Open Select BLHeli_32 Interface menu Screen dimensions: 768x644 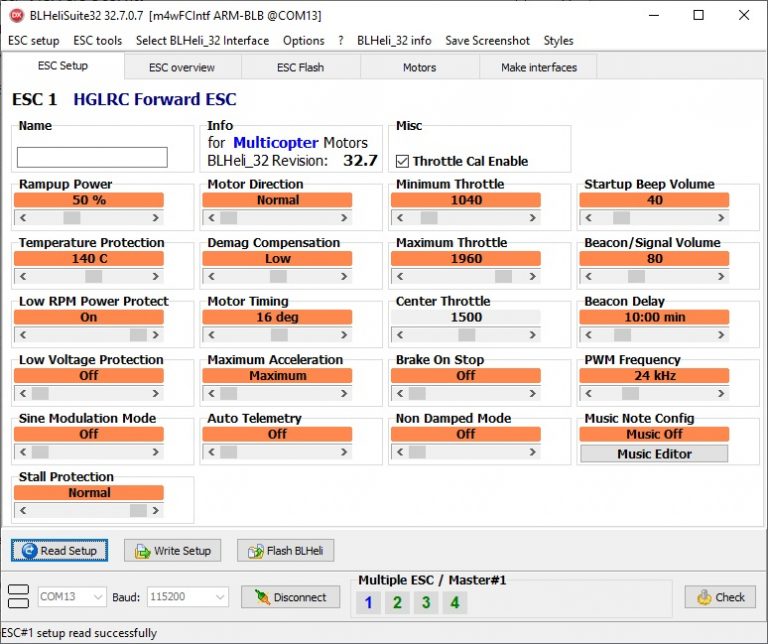click(202, 41)
